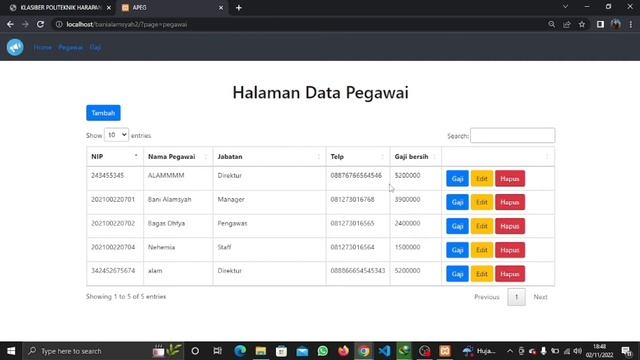Click Gaji button for Bagas Dhiya
The height and width of the screenshot is (360, 640).
click(457, 226)
